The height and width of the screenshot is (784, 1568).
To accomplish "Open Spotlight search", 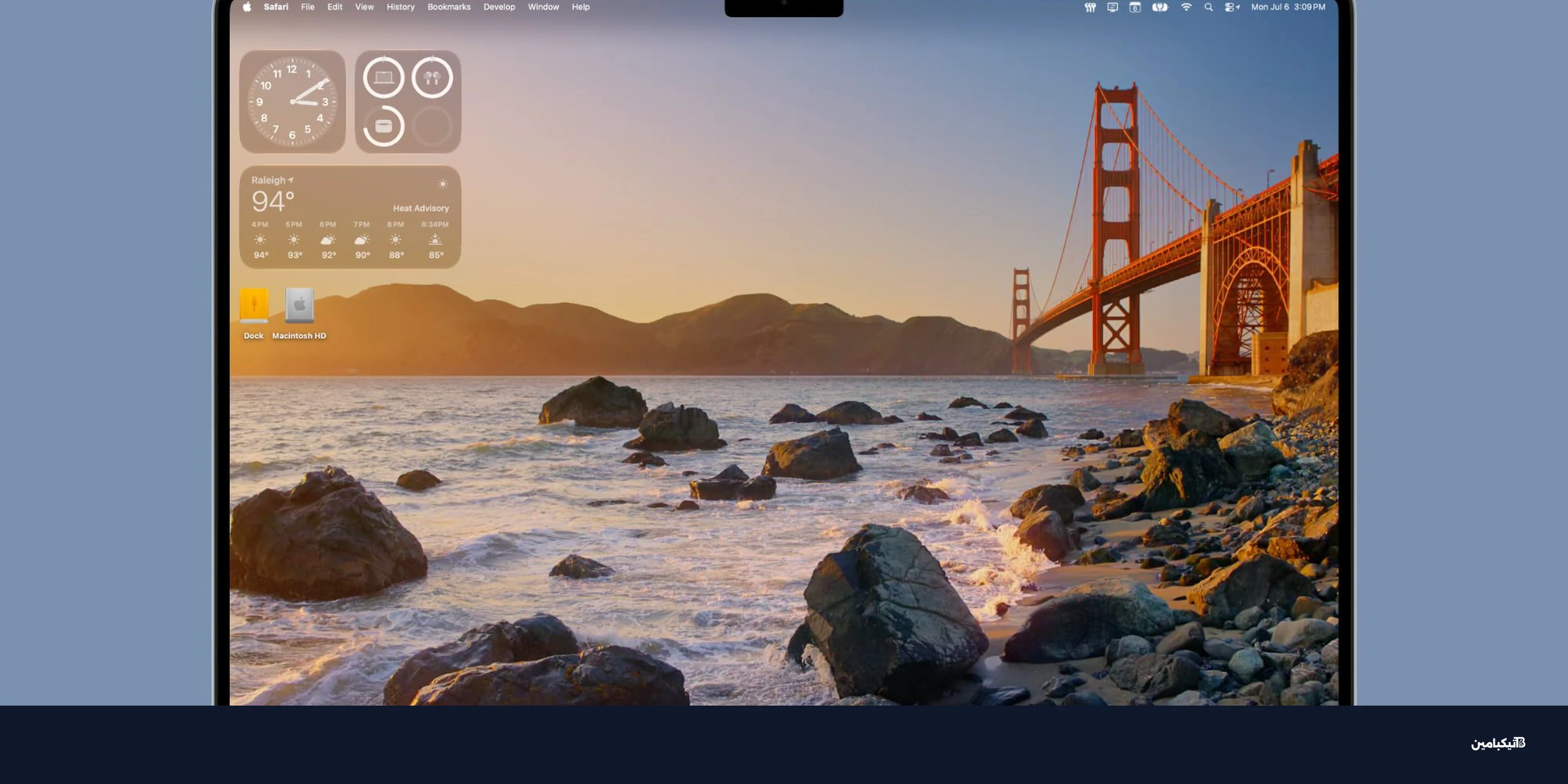I will (x=1209, y=7).
